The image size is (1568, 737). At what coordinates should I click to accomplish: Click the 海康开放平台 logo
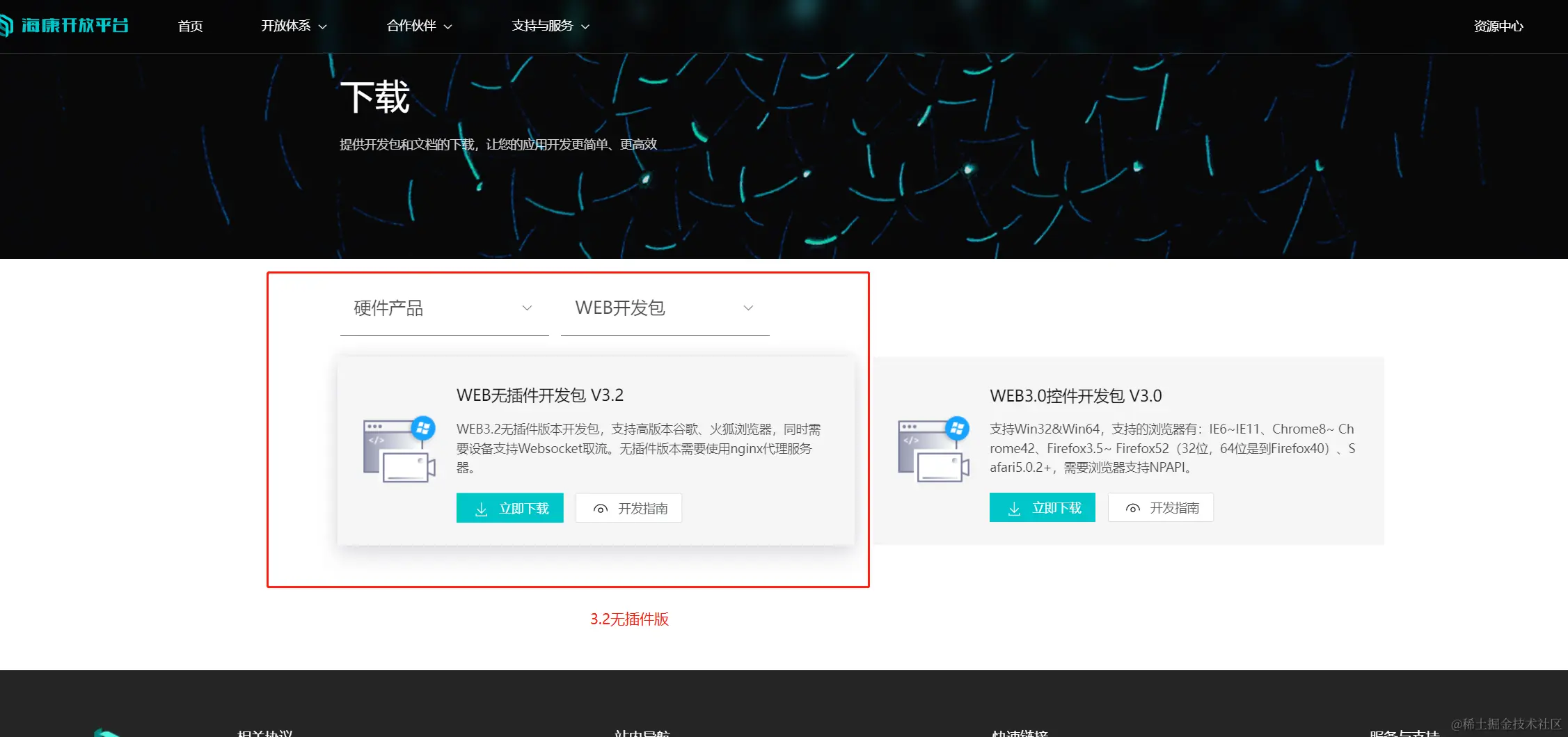[65, 26]
